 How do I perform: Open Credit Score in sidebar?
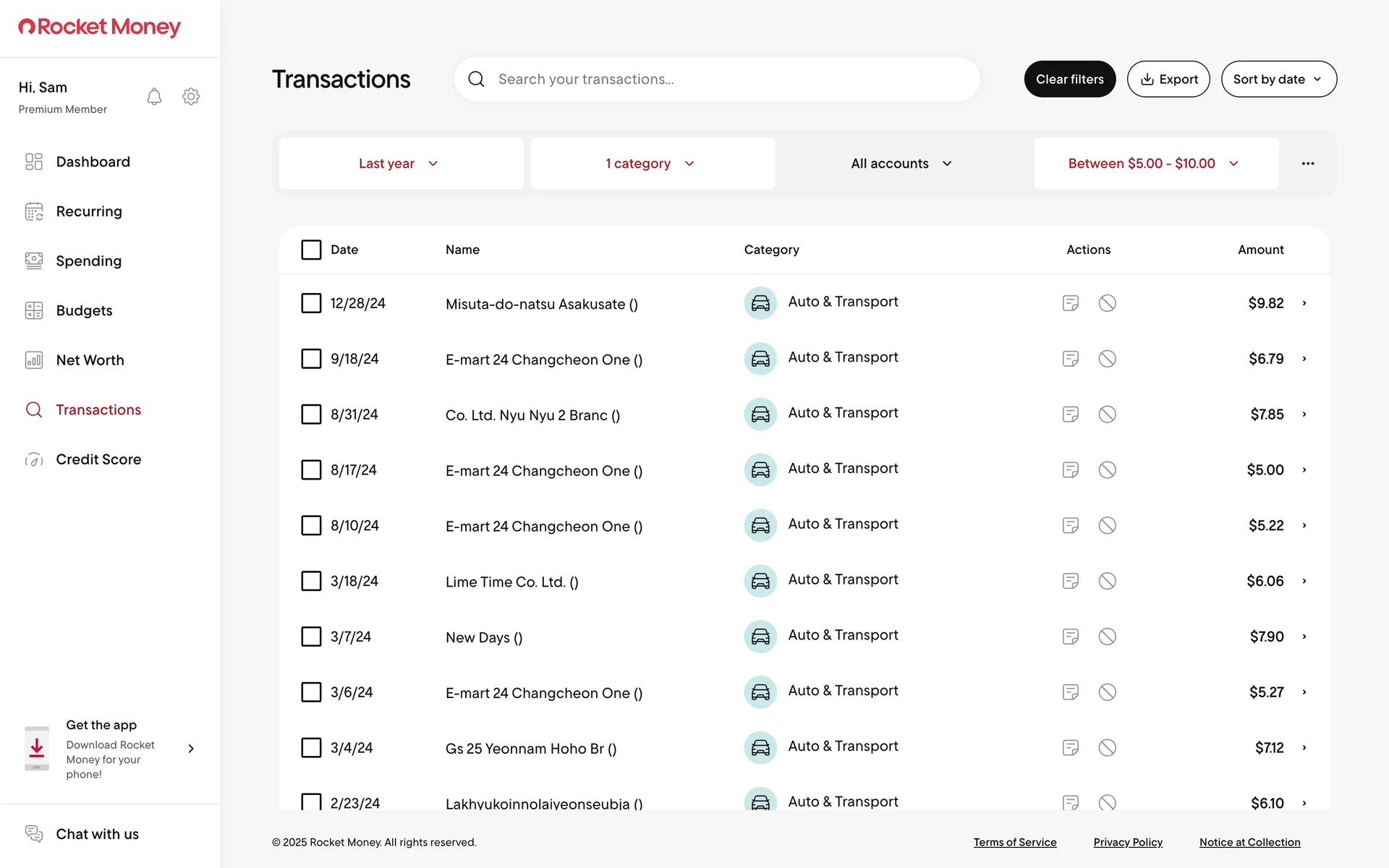coord(98,459)
